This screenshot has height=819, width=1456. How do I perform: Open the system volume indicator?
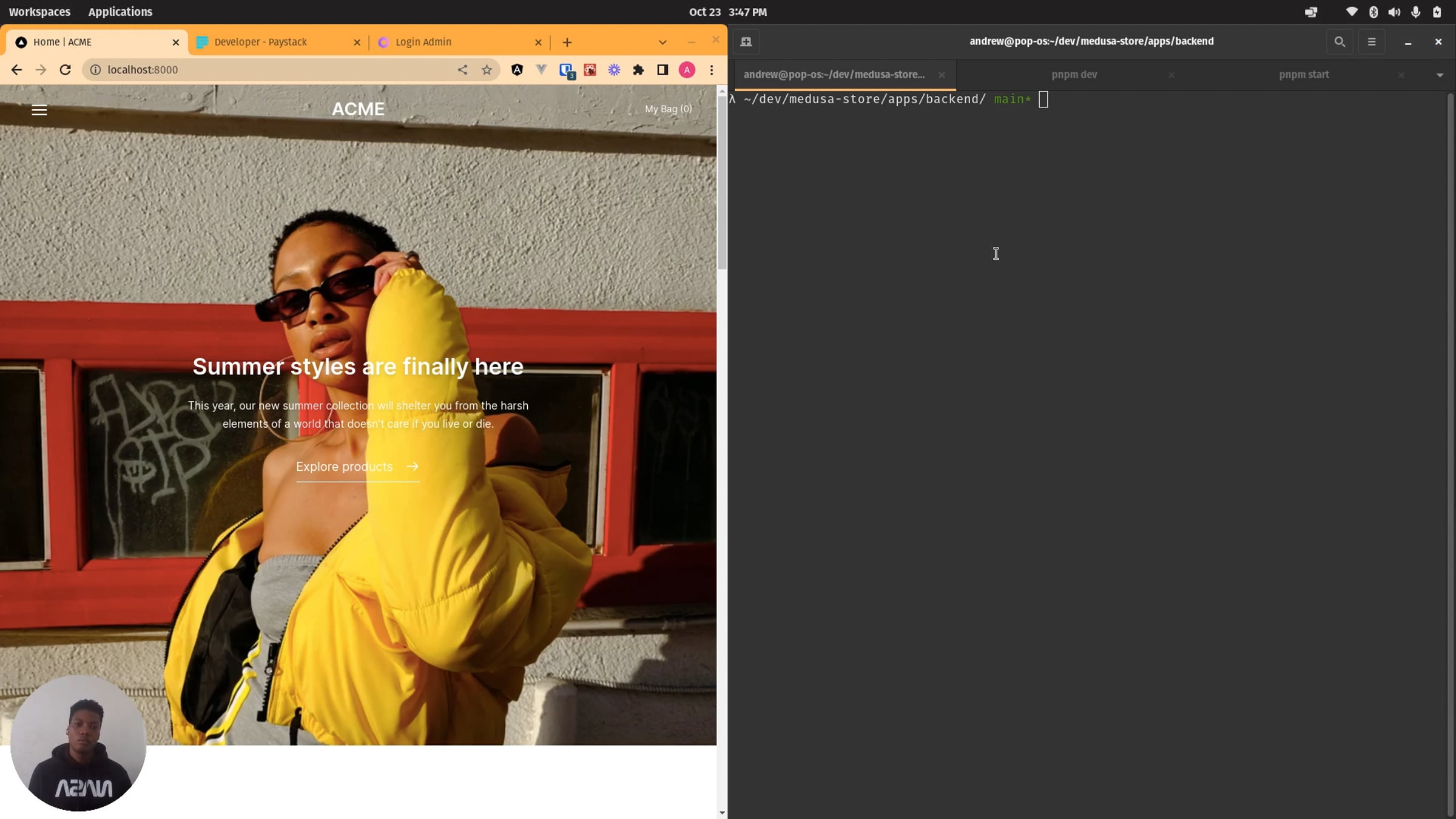coord(1394,12)
